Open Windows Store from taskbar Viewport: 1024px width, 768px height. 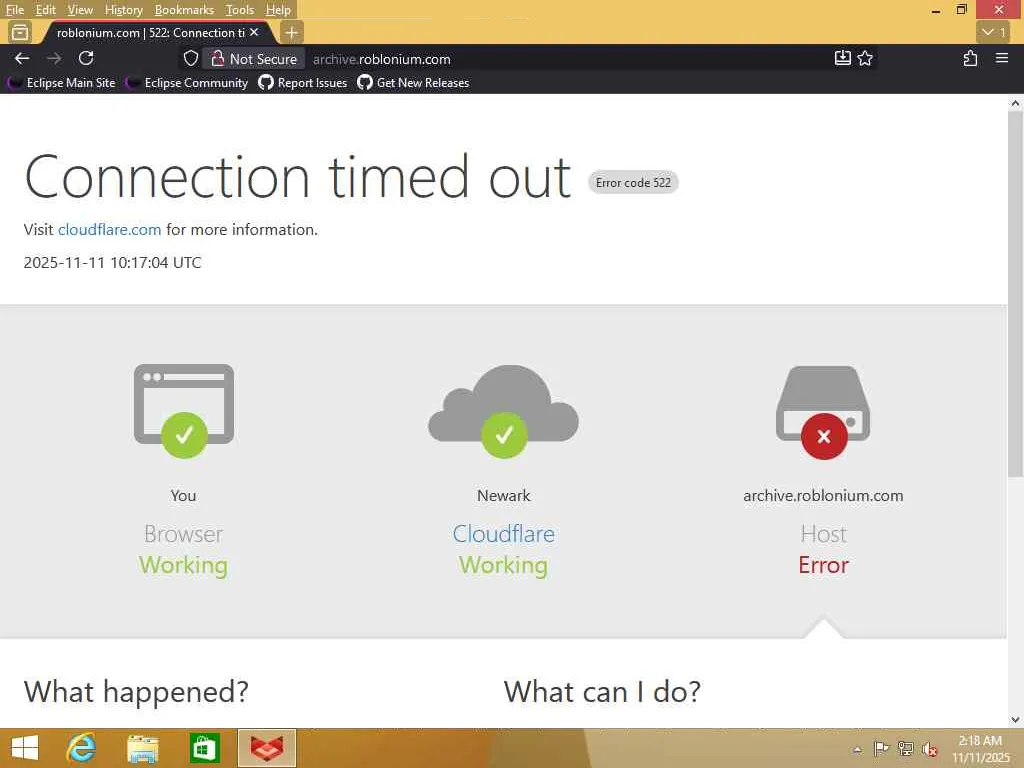pos(204,748)
